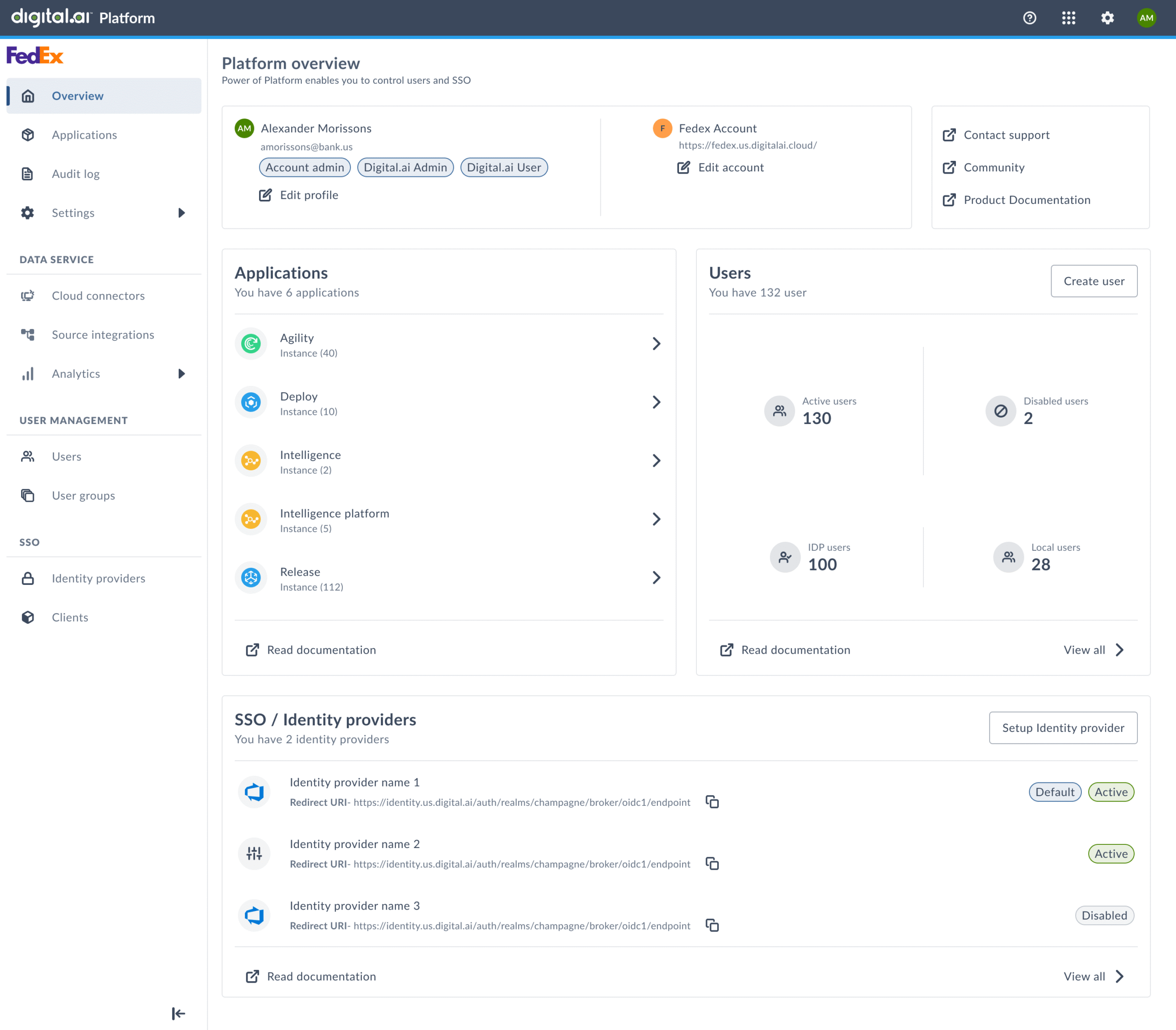
Task: Open the Deploy application icon
Action: [251, 402]
